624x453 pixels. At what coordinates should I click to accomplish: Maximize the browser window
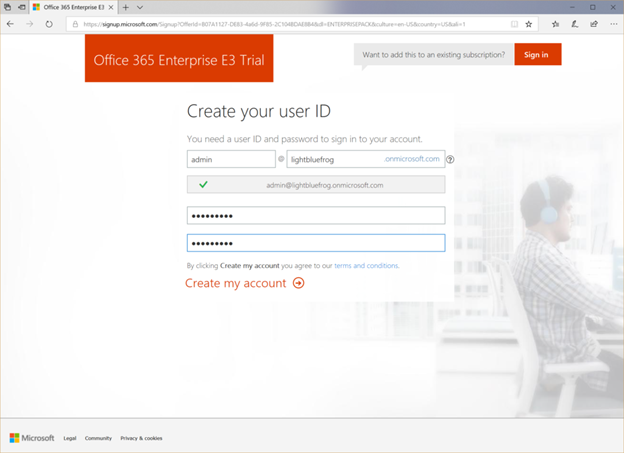point(593,7)
